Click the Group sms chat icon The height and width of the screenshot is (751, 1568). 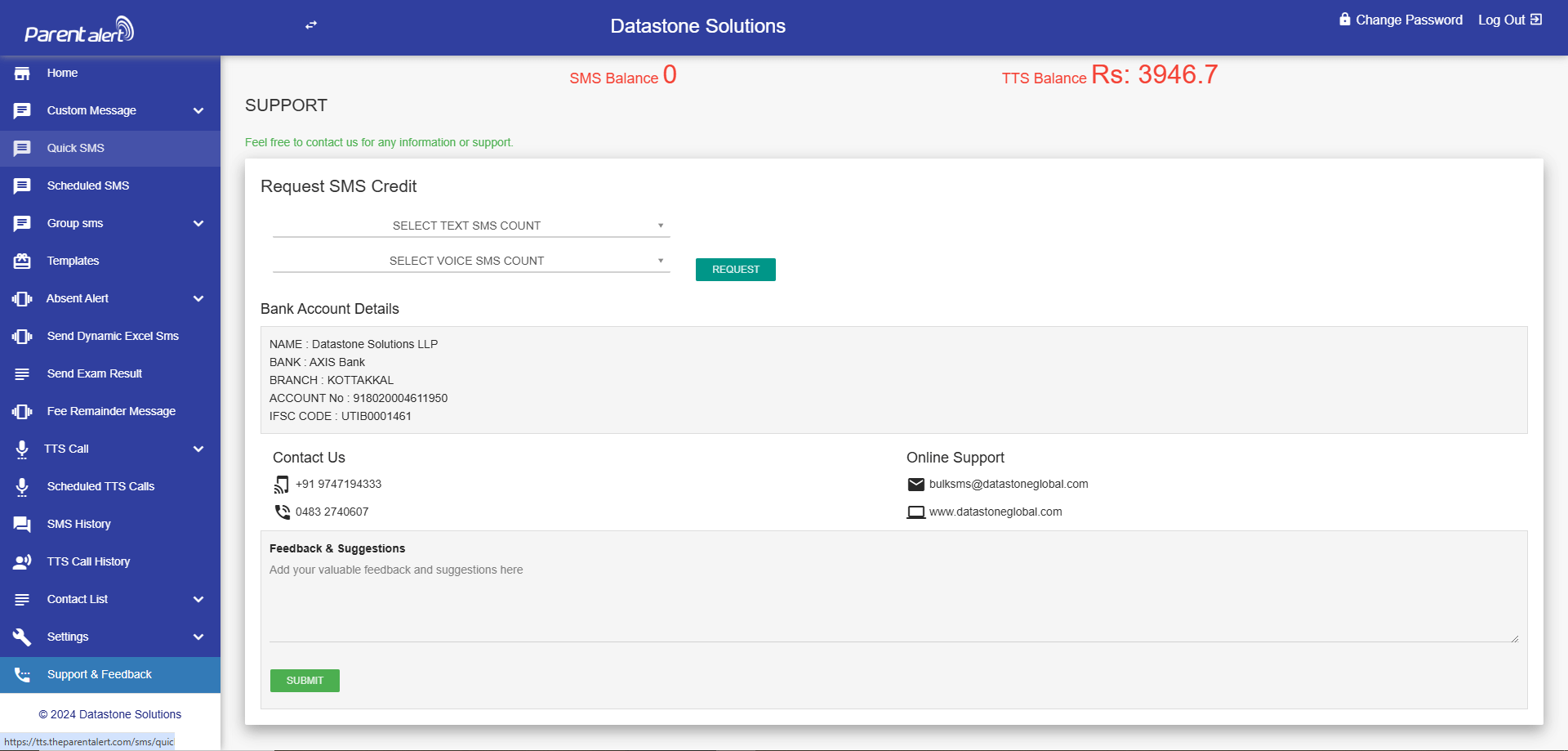pyautogui.click(x=22, y=224)
